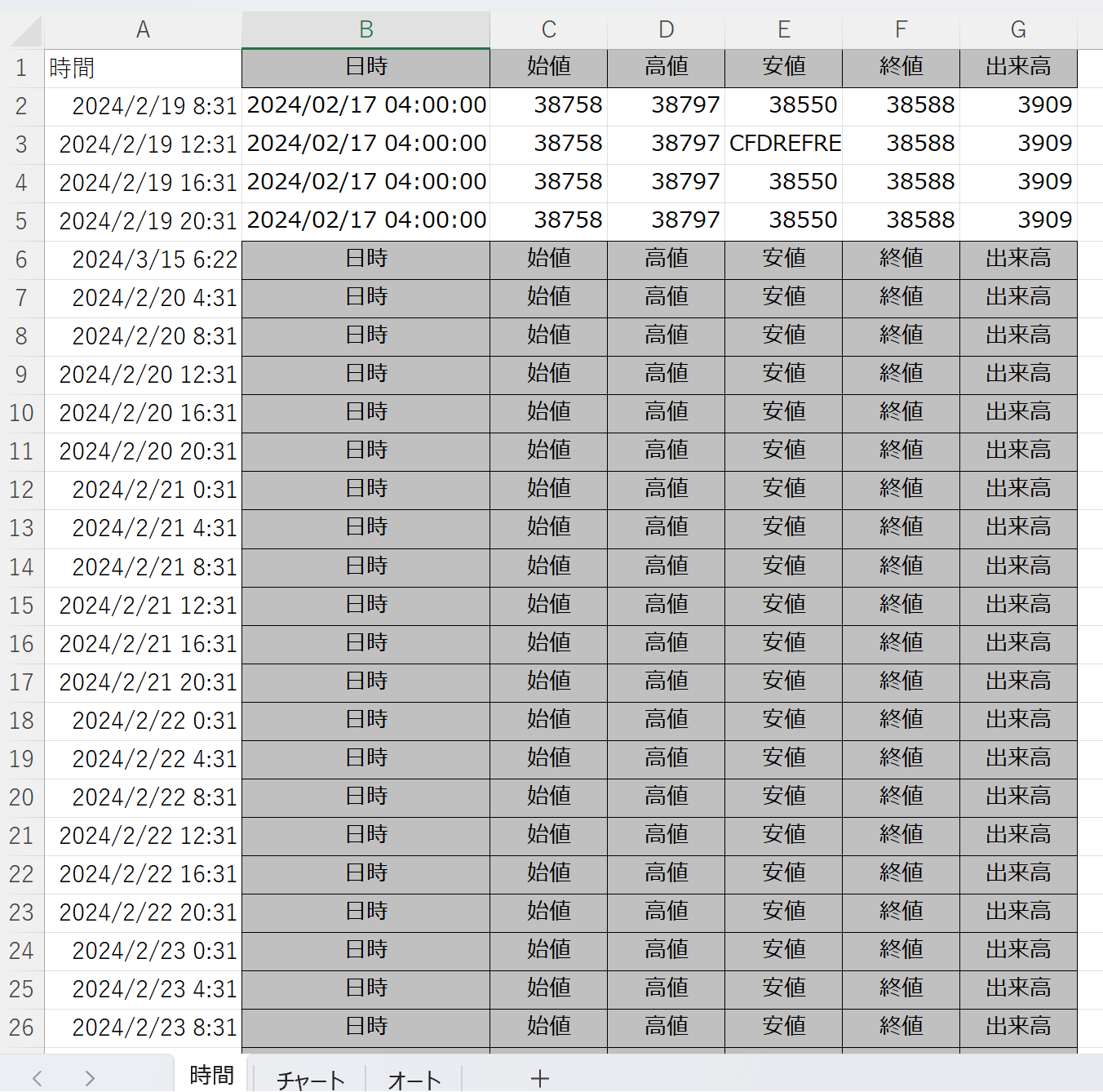
Task: Click column G header
Action: click(x=1017, y=30)
